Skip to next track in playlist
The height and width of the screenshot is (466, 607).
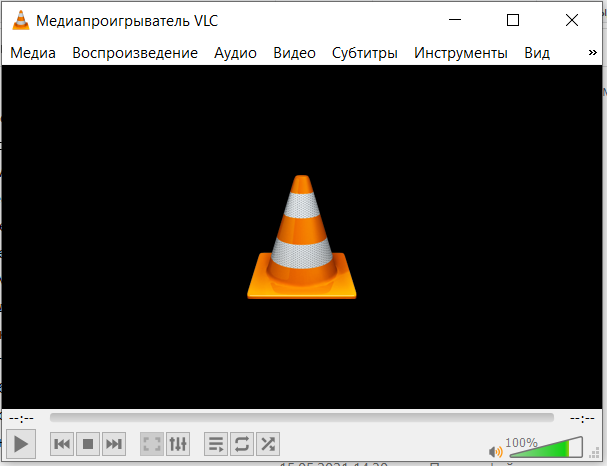[x=114, y=444]
